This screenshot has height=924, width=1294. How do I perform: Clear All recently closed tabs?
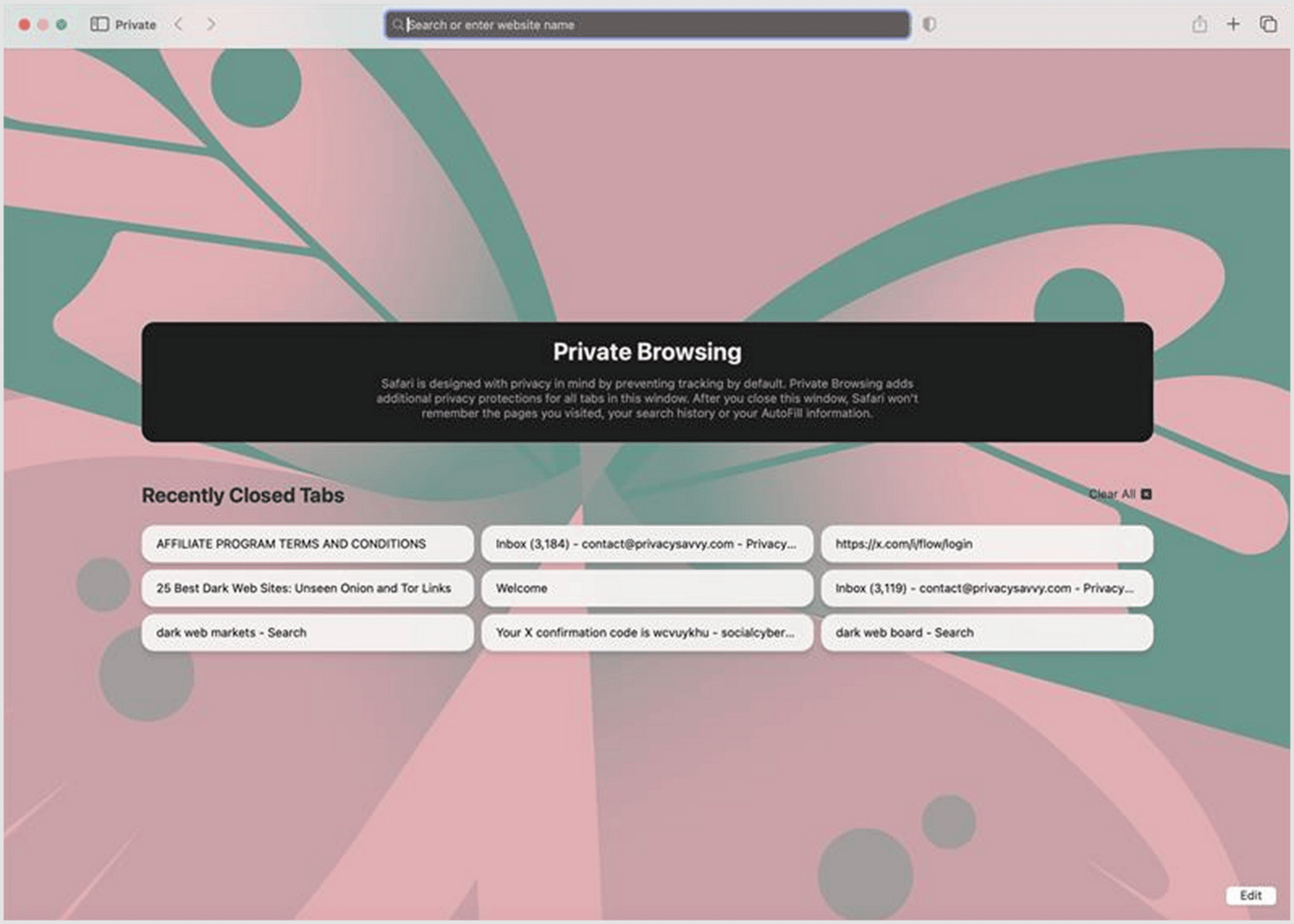(1113, 493)
